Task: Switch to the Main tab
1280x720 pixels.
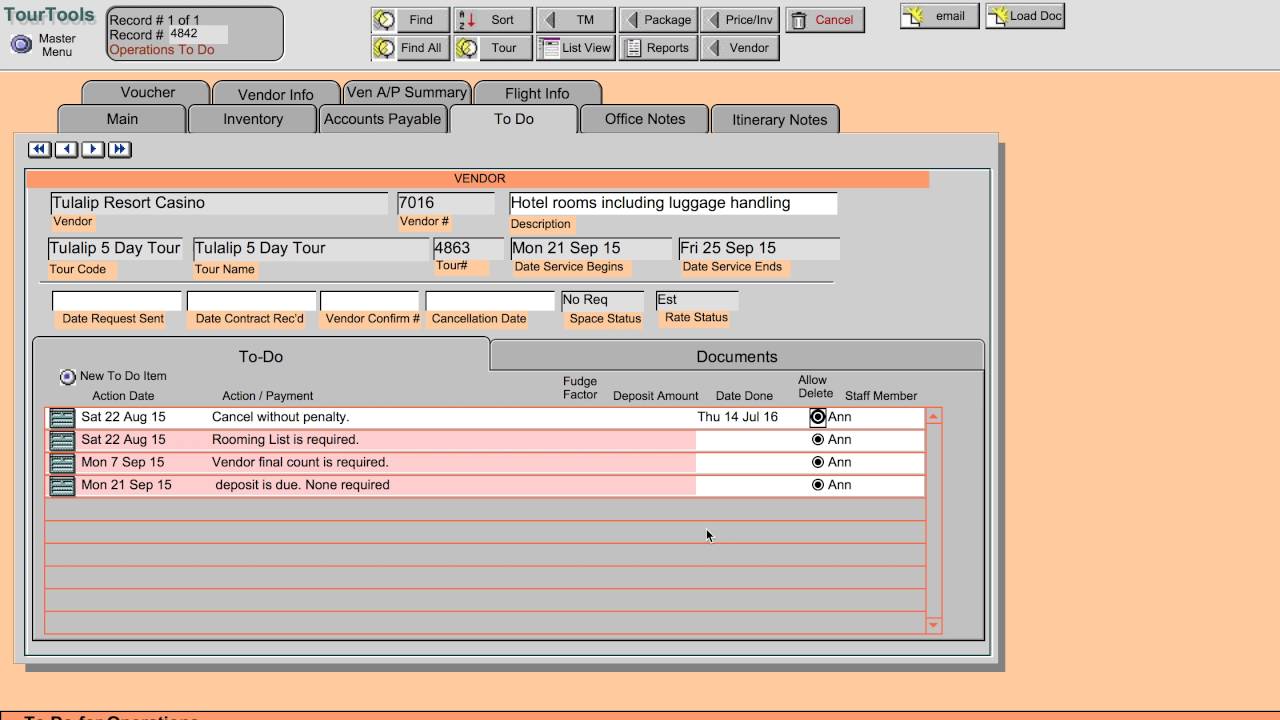Action: click(122, 119)
